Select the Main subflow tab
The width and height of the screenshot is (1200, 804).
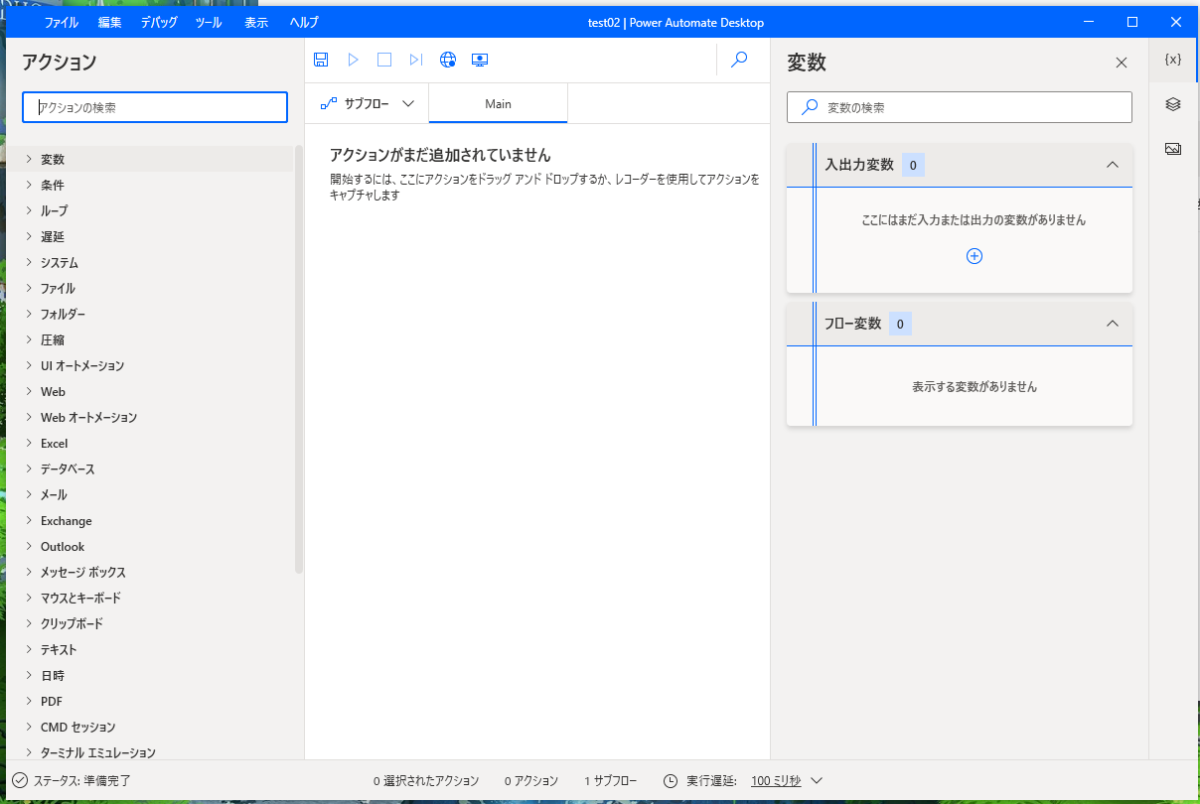pyautogui.click(x=498, y=104)
